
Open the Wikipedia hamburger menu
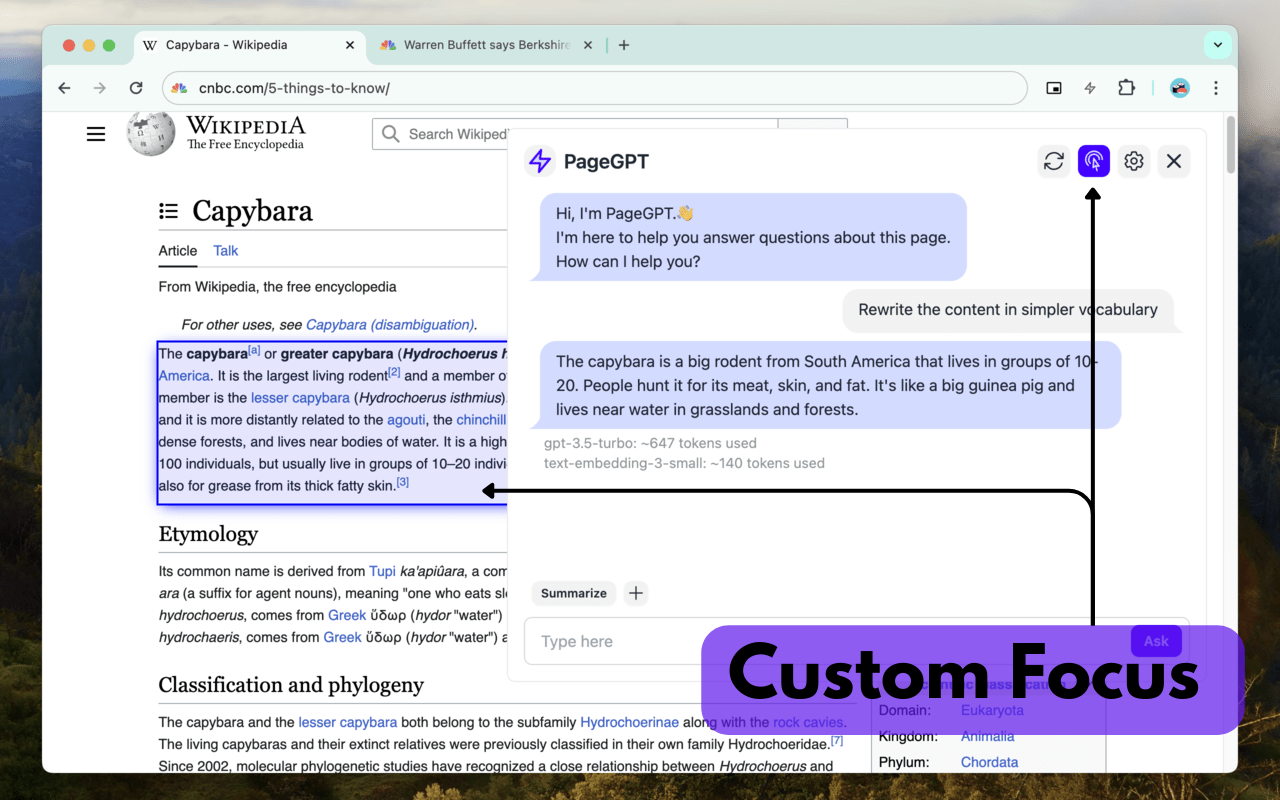(x=96, y=133)
